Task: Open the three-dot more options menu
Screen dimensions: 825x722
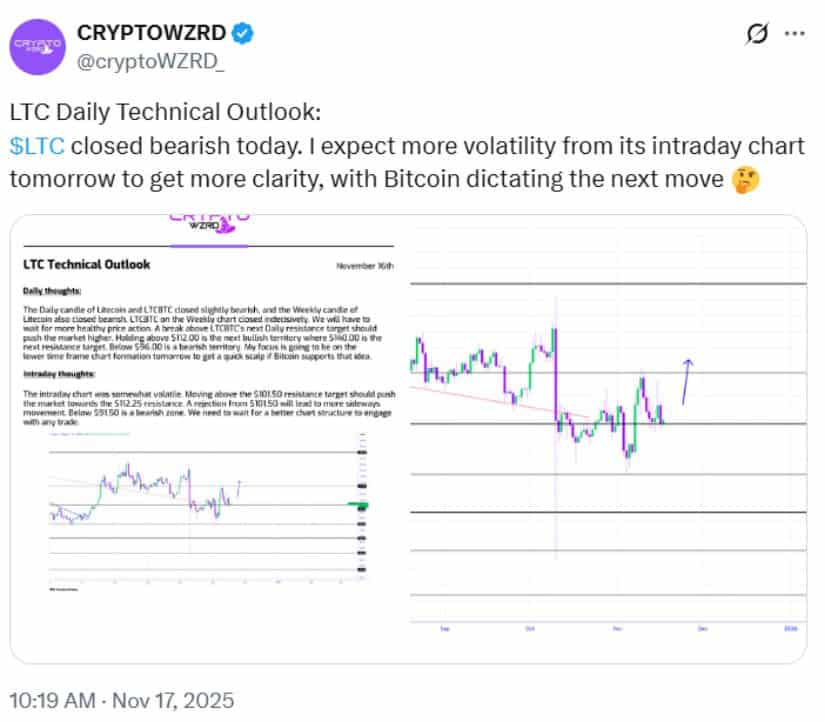Action: [x=795, y=33]
